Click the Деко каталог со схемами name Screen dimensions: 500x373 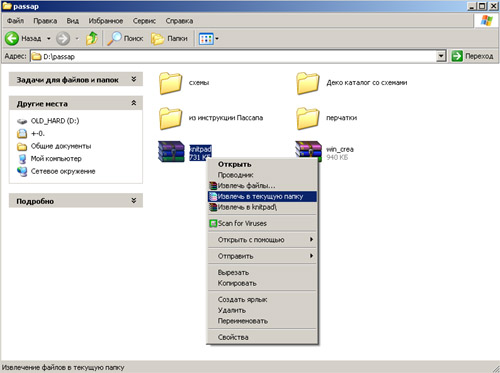click(x=367, y=83)
